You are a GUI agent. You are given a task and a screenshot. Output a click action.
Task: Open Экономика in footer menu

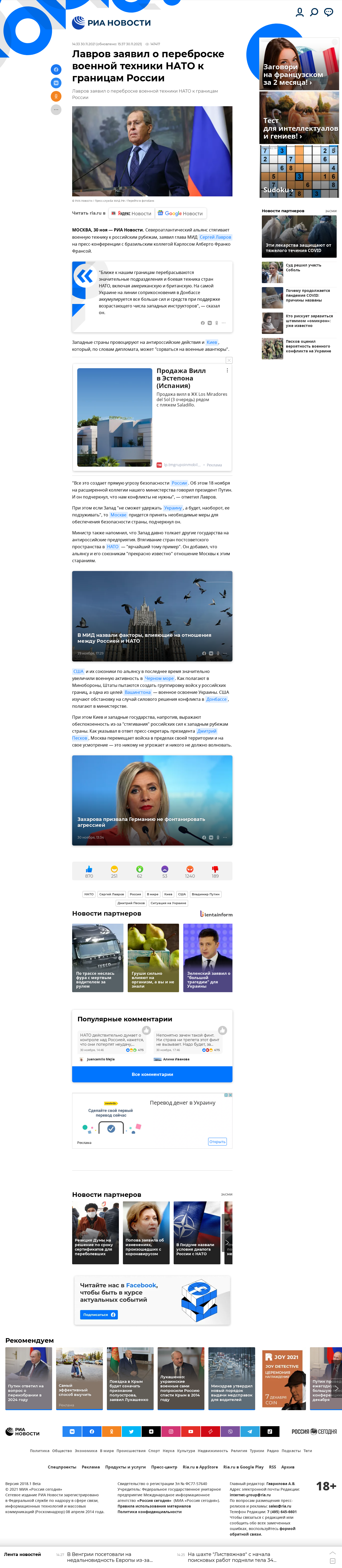86,1451
